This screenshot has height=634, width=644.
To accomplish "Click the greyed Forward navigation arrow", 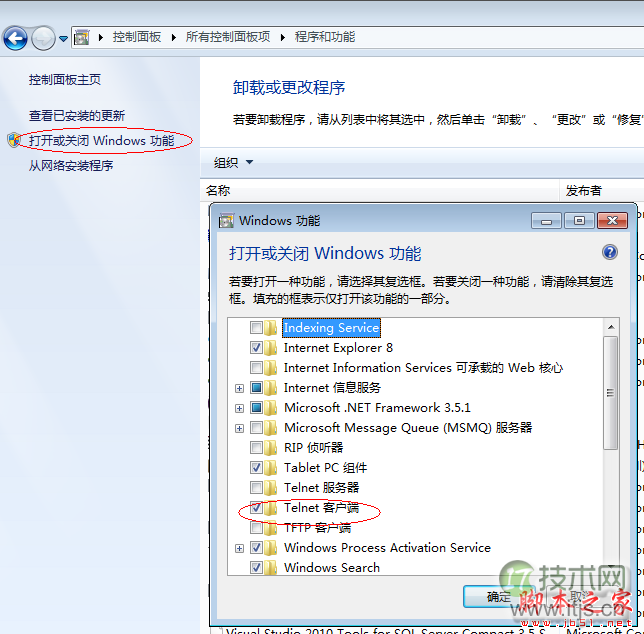I will click(43, 39).
